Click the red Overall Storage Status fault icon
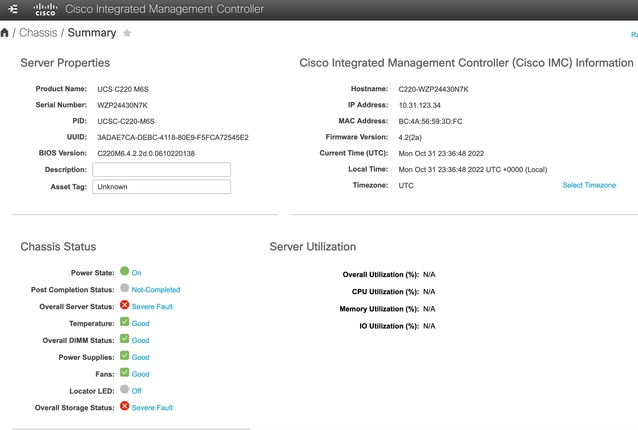 click(x=125, y=406)
